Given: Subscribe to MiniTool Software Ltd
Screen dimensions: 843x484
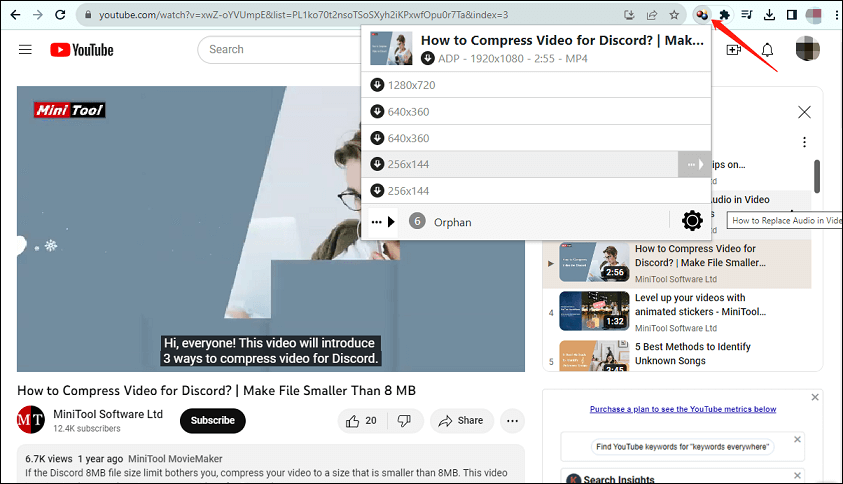Looking at the screenshot, I should coord(213,421).
